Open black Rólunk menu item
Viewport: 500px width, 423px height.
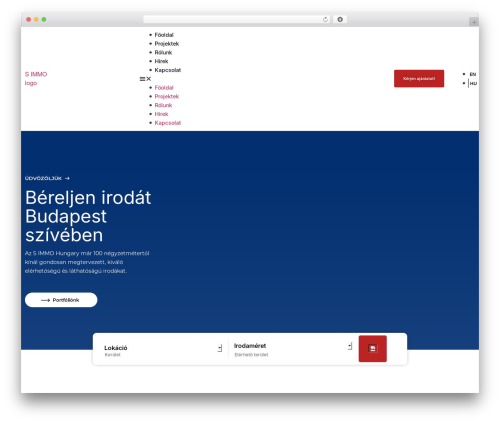tap(163, 53)
